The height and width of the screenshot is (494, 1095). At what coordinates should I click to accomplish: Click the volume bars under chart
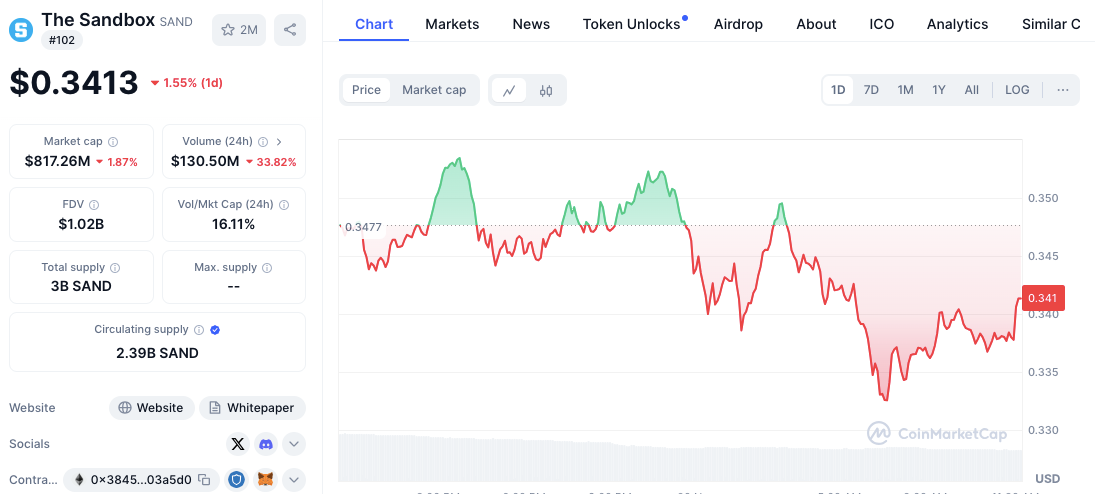(x=680, y=457)
